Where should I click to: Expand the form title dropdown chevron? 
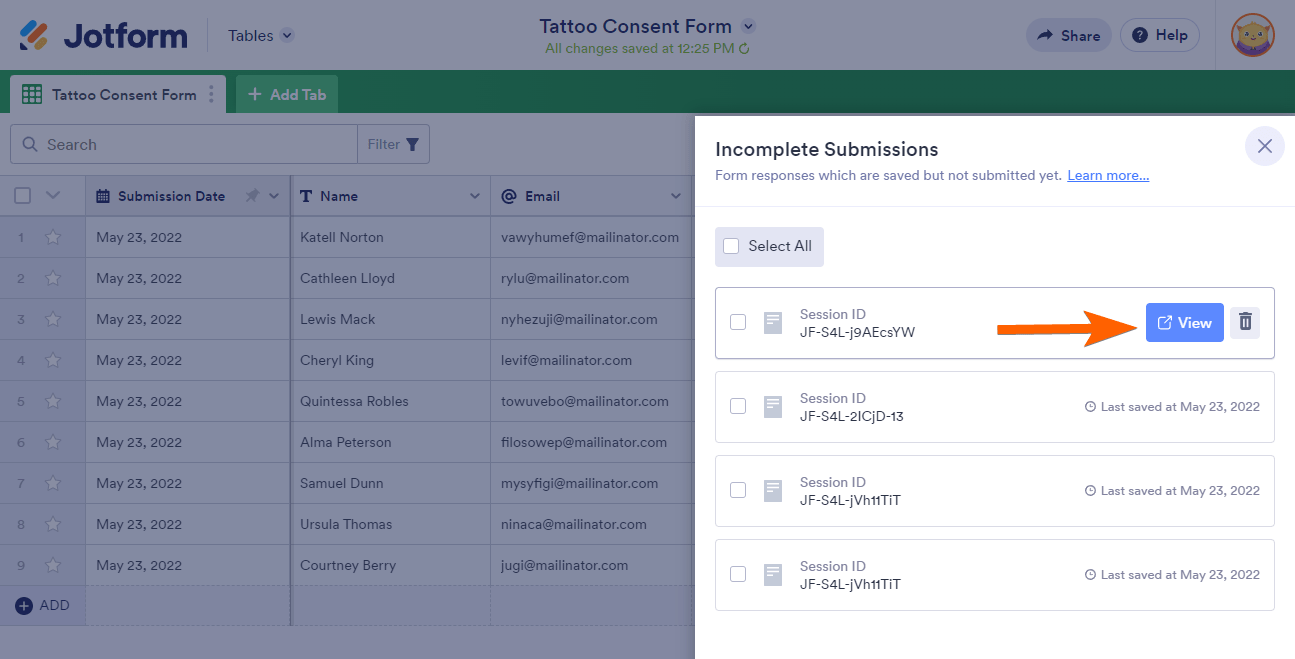[x=749, y=26]
